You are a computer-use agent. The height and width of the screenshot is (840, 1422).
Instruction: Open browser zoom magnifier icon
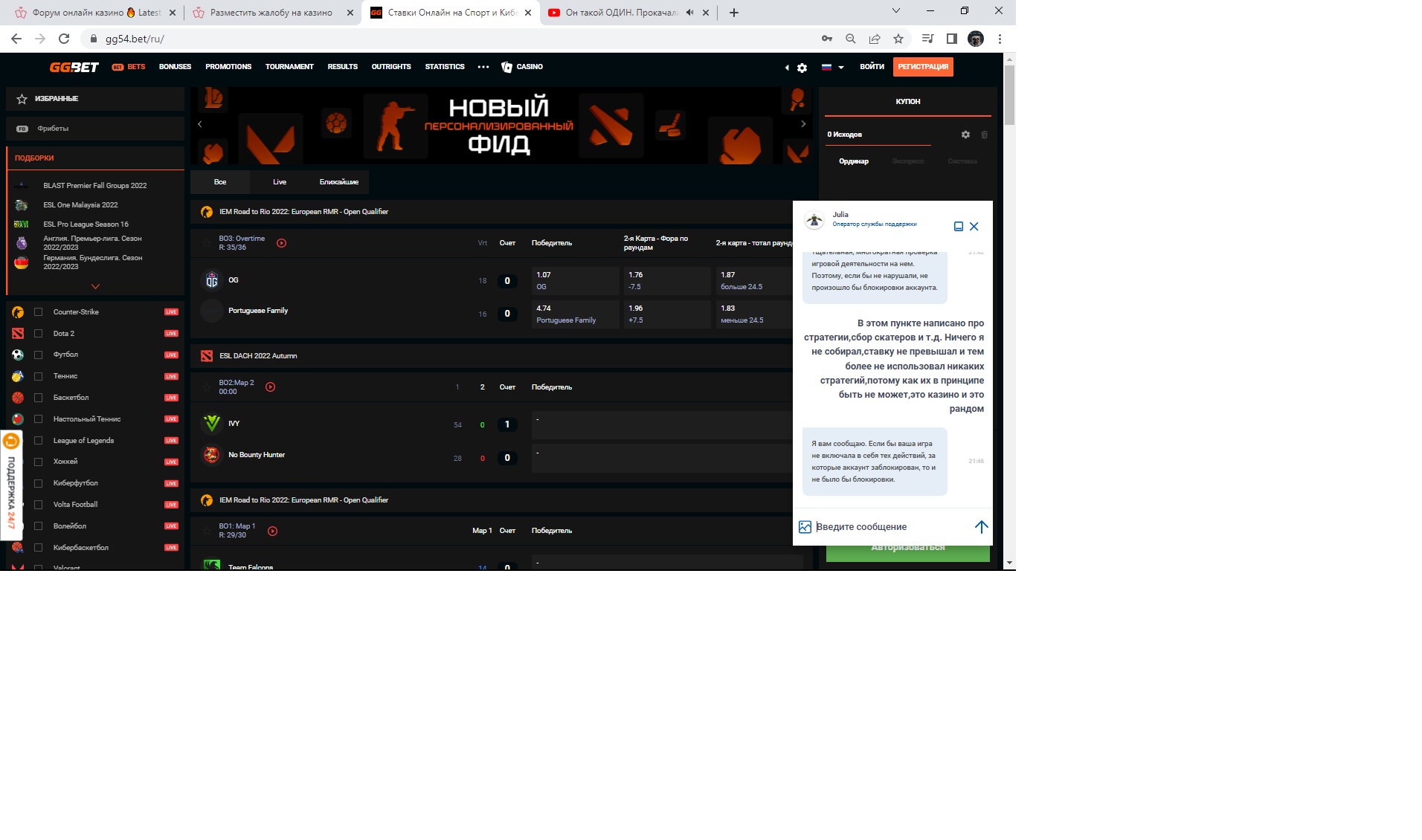[850, 39]
